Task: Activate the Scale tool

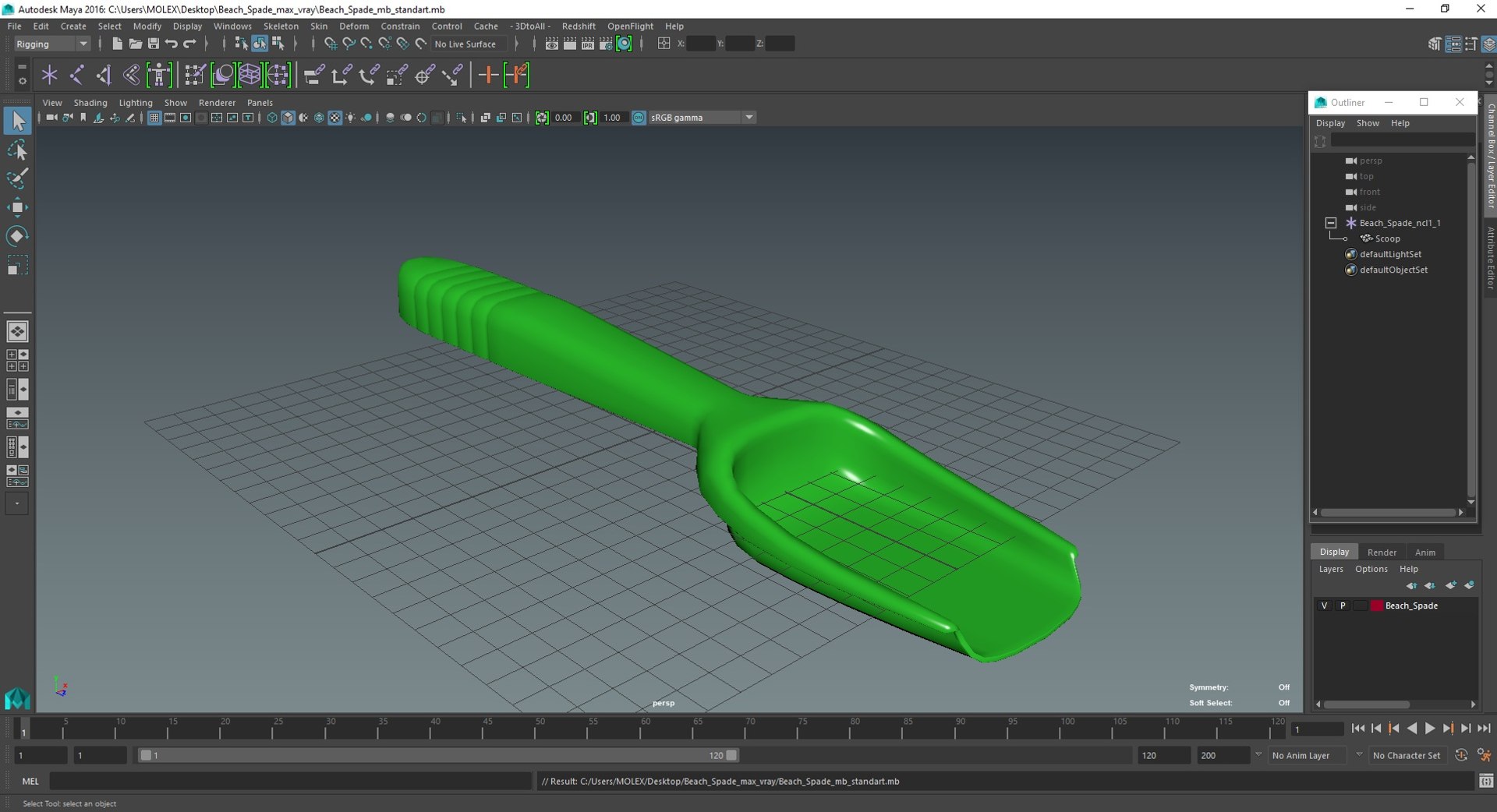Action: pyautogui.click(x=17, y=265)
